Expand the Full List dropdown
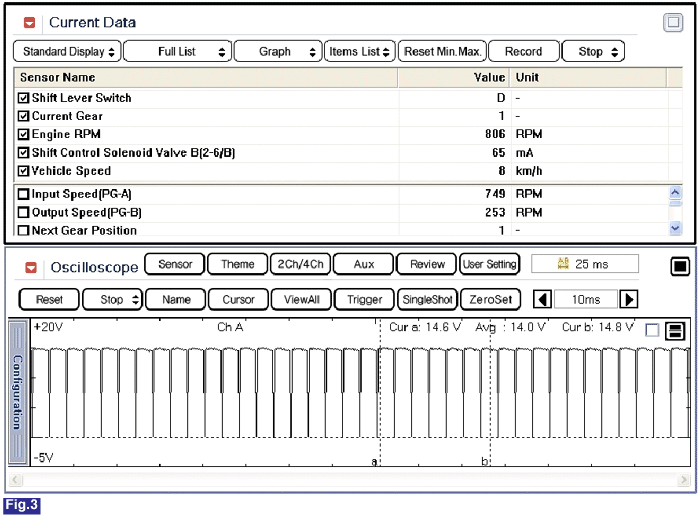Viewport: 700px width, 519px height. (x=177, y=51)
